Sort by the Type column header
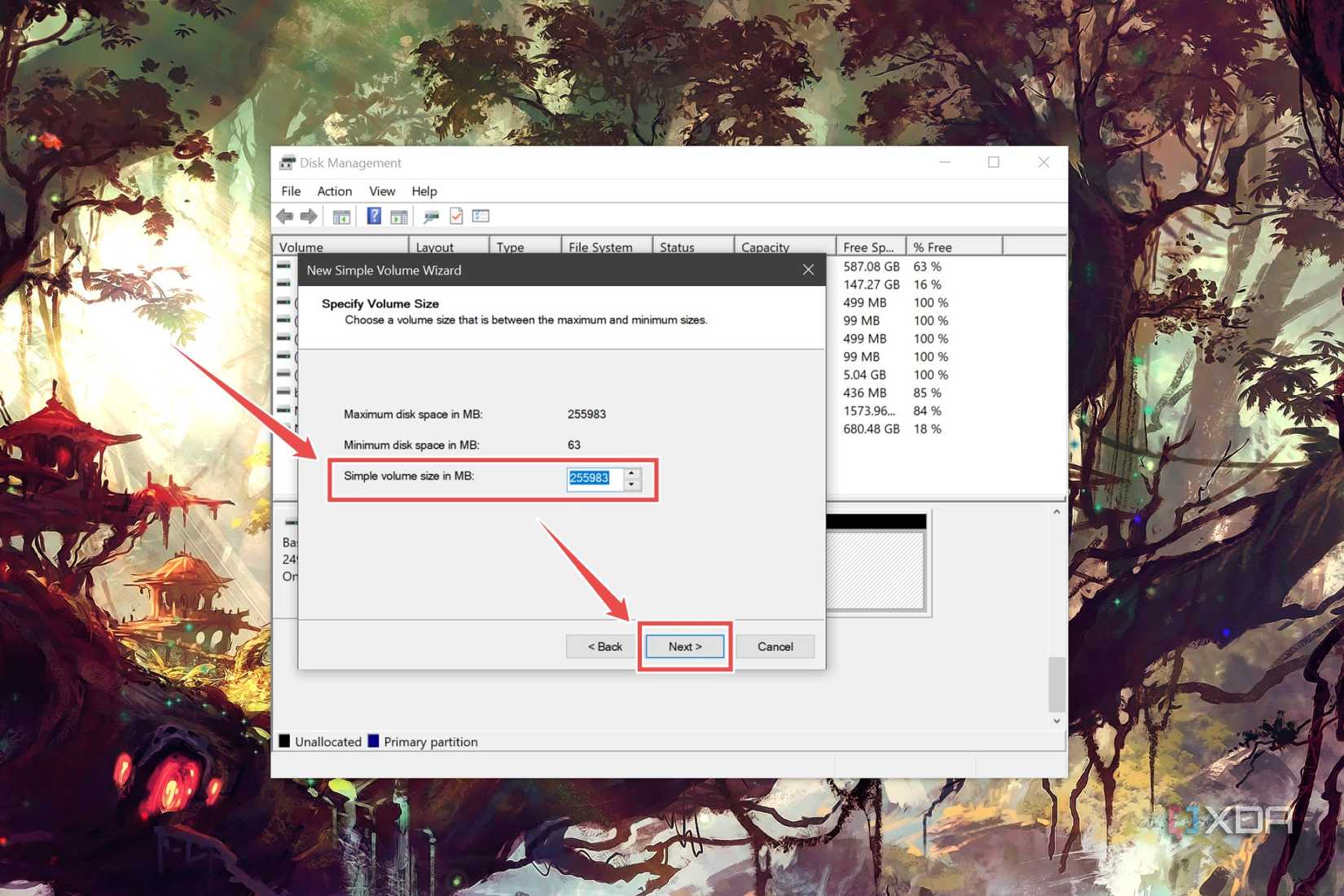The image size is (1344, 896). point(525,247)
